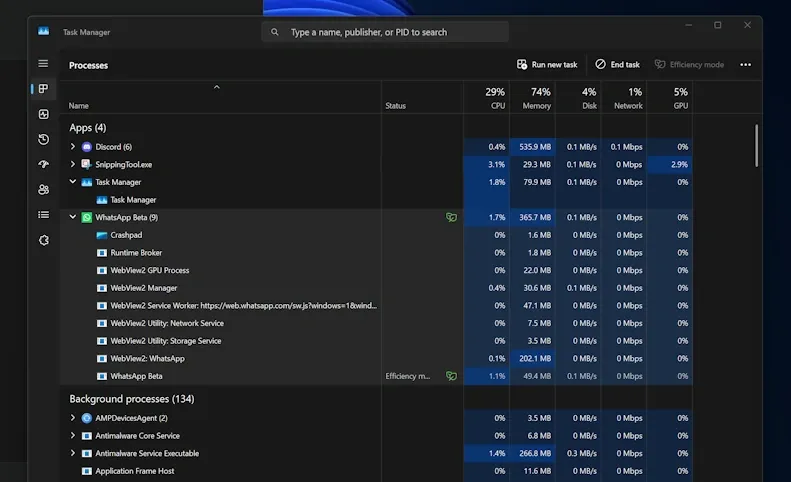
Task: Click the WebView2 GPU Process icon
Action: [x=102, y=271]
